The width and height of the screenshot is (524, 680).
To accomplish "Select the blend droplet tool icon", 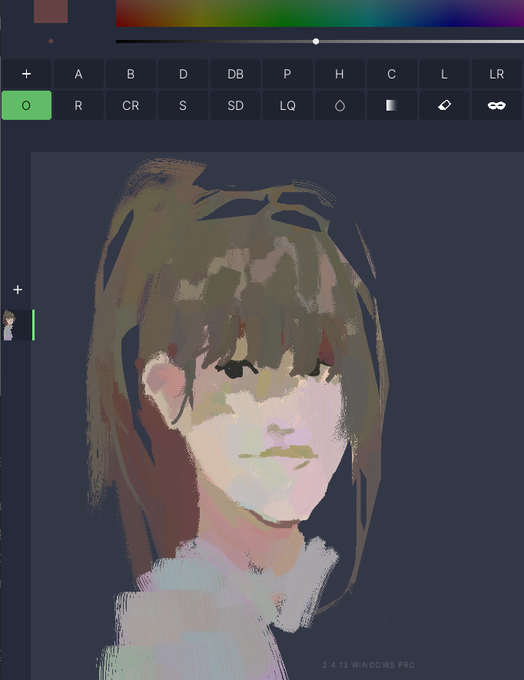I will (x=340, y=105).
